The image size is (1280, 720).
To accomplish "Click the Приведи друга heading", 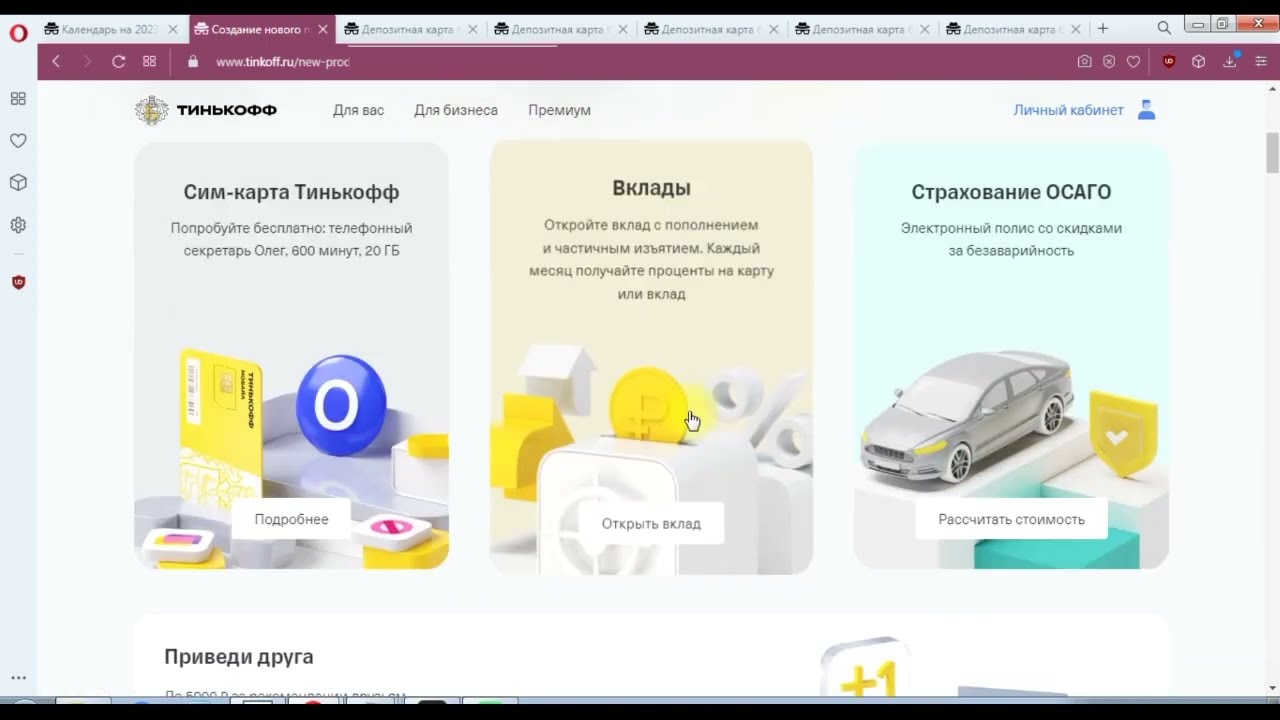I will click(x=239, y=657).
